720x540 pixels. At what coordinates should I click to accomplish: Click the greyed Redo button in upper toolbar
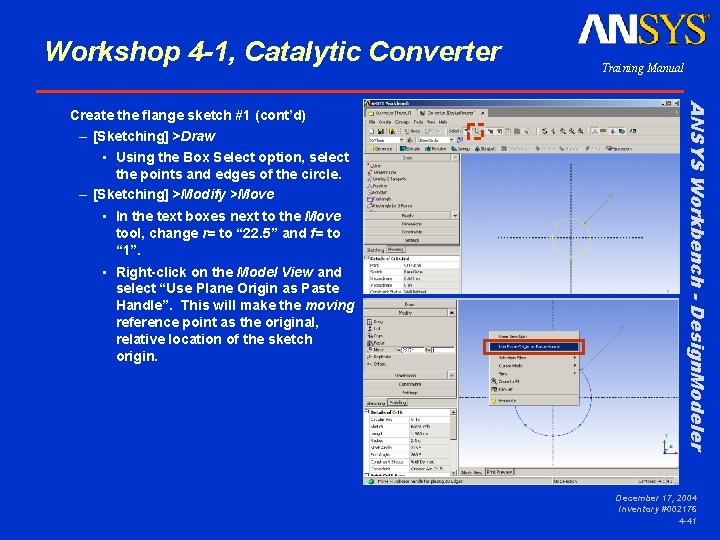point(433,131)
